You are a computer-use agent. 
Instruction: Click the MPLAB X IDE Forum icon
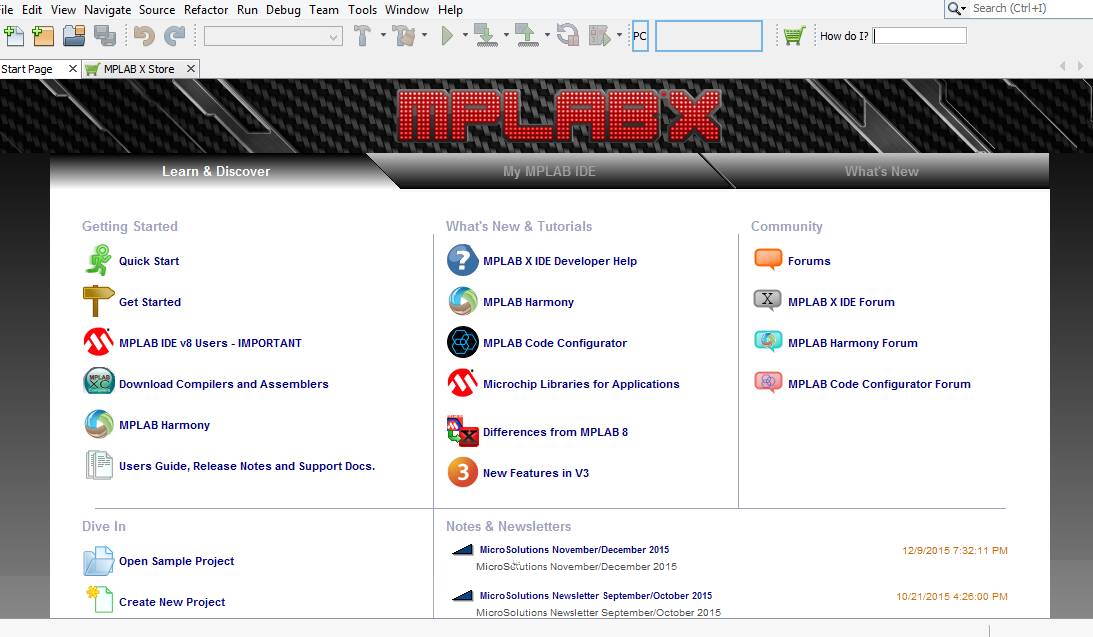coord(768,300)
